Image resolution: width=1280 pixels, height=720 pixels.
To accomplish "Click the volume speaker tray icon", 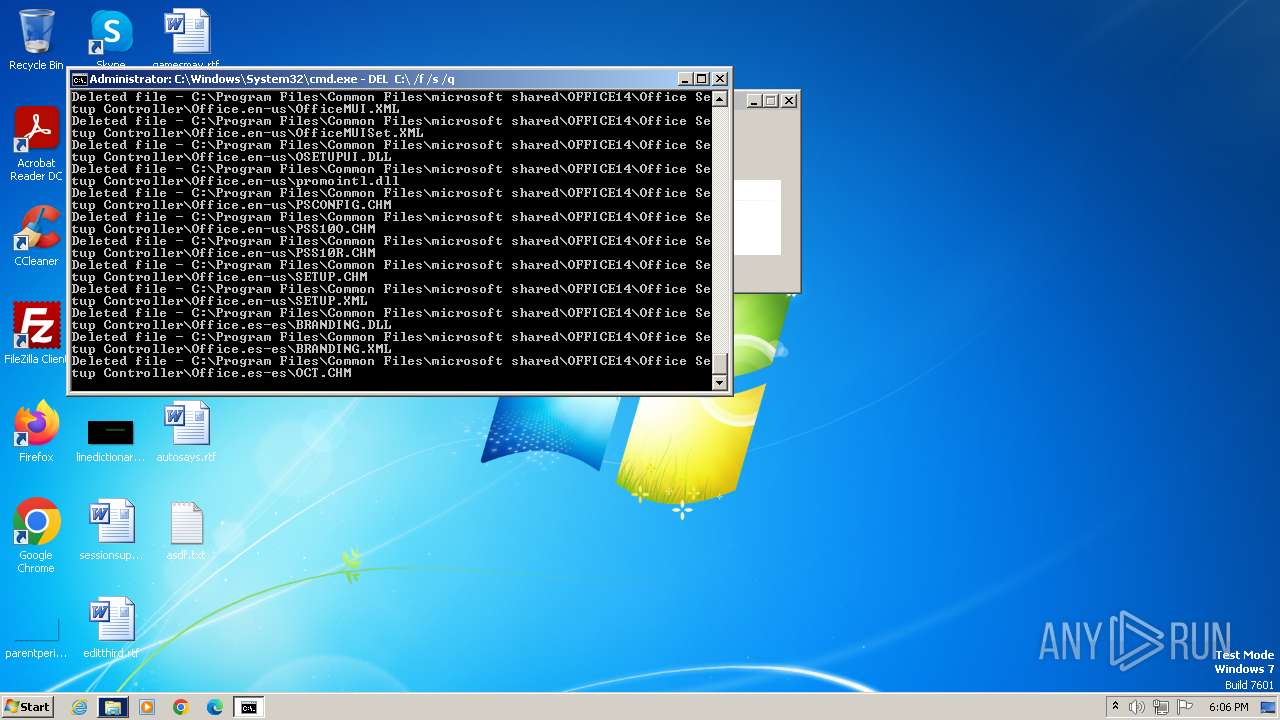I will [x=1137, y=707].
